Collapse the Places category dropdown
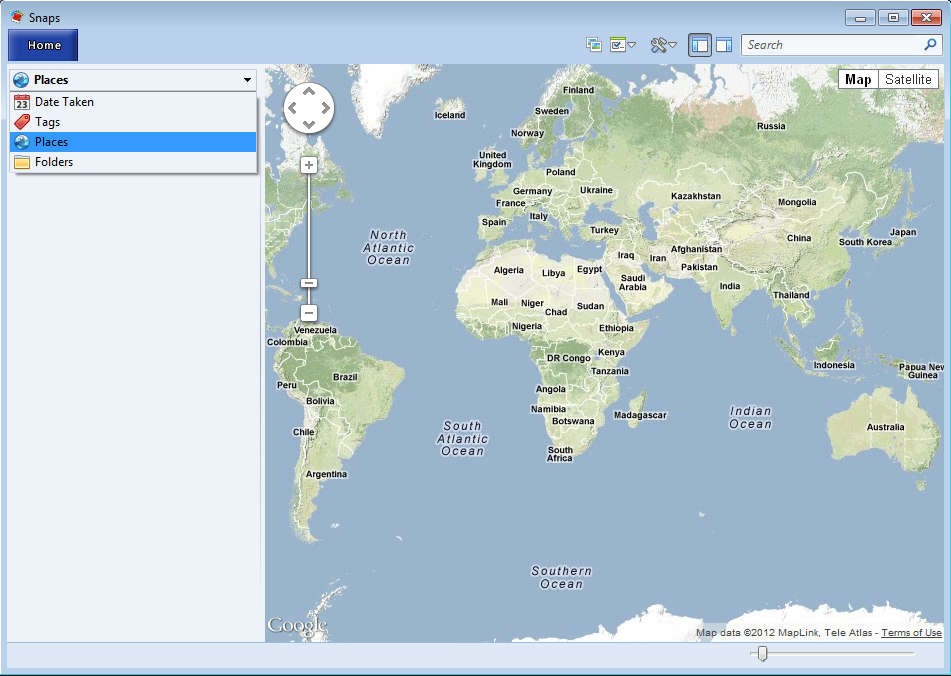Viewport: 951px width, 676px height. coord(247,80)
